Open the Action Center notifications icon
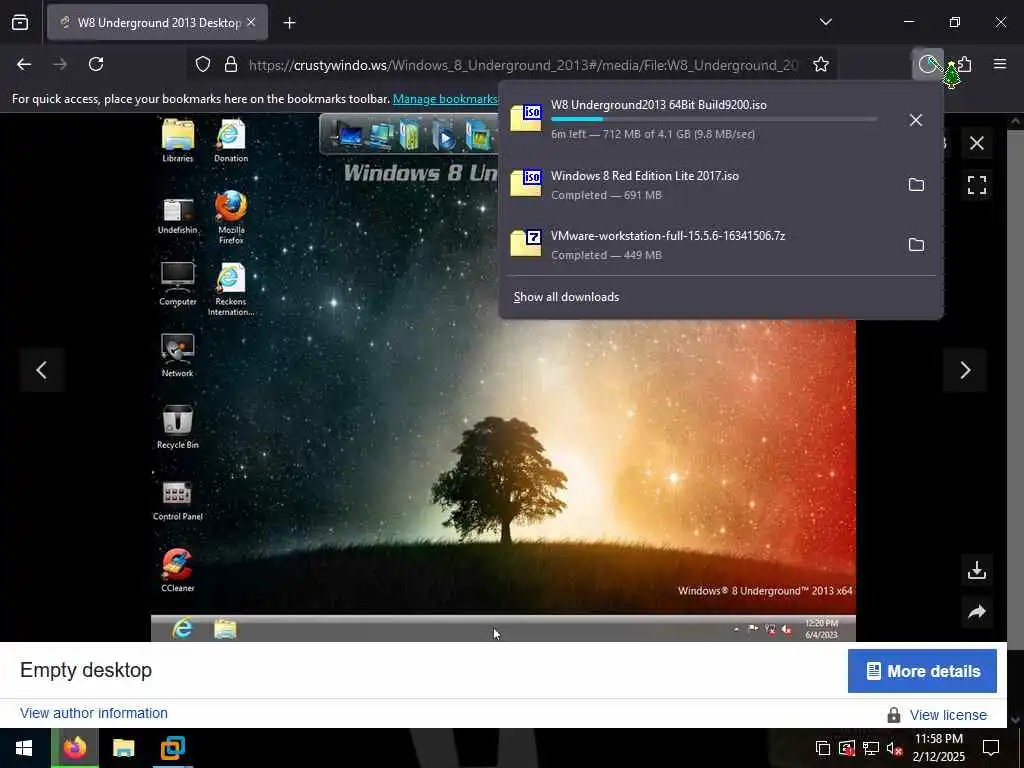 tap(991, 748)
